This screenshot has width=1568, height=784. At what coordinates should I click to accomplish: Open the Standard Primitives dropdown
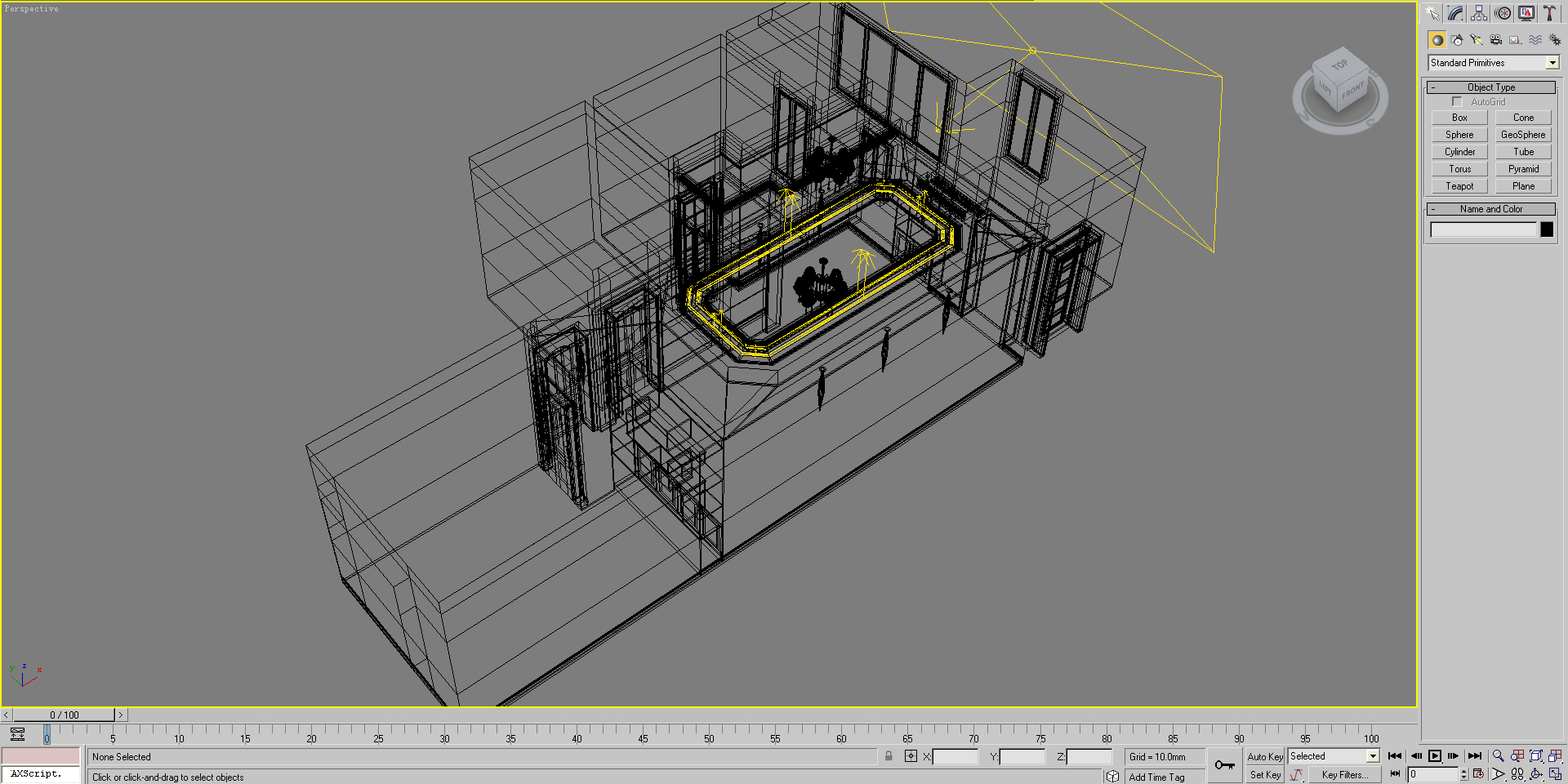pyautogui.click(x=1493, y=63)
